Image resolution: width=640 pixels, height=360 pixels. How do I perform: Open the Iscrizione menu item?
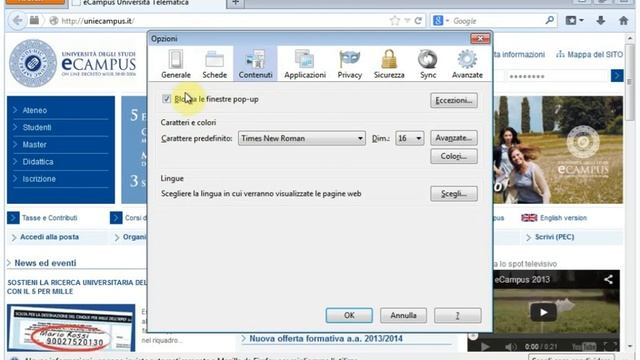pos(39,179)
